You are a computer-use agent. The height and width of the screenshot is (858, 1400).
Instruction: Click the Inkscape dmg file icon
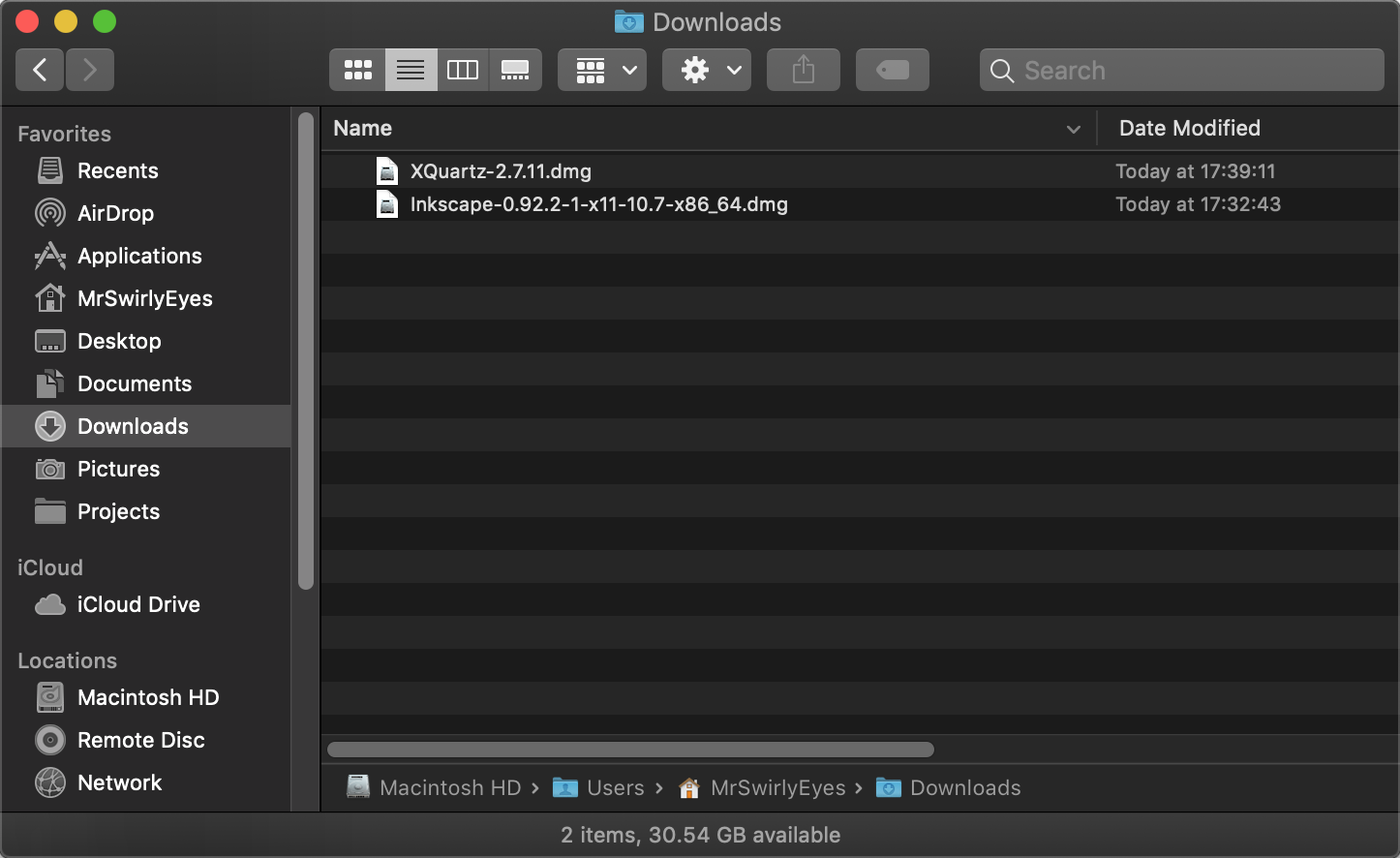point(387,204)
